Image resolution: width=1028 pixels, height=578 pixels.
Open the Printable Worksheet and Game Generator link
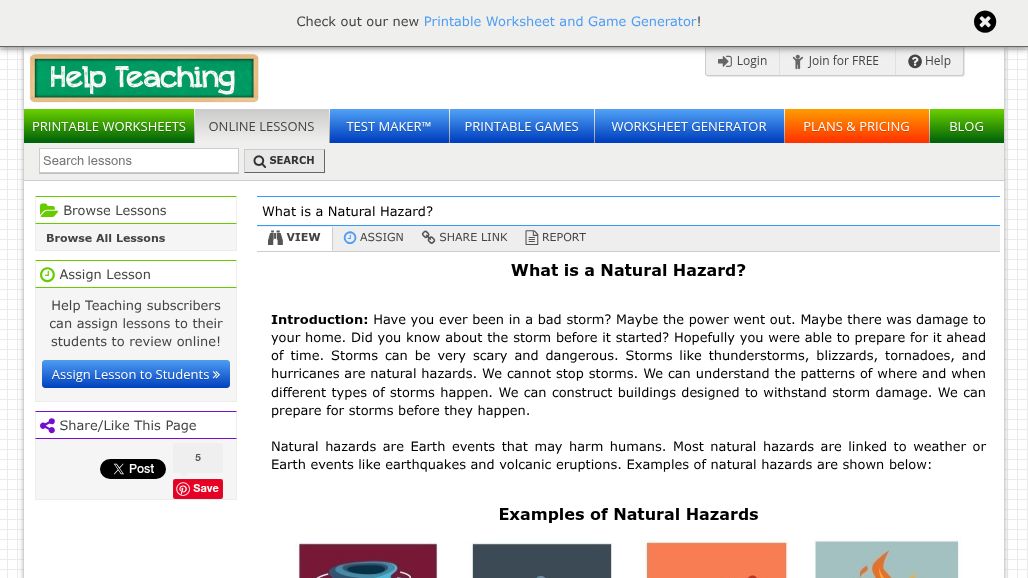pos(560,21)
